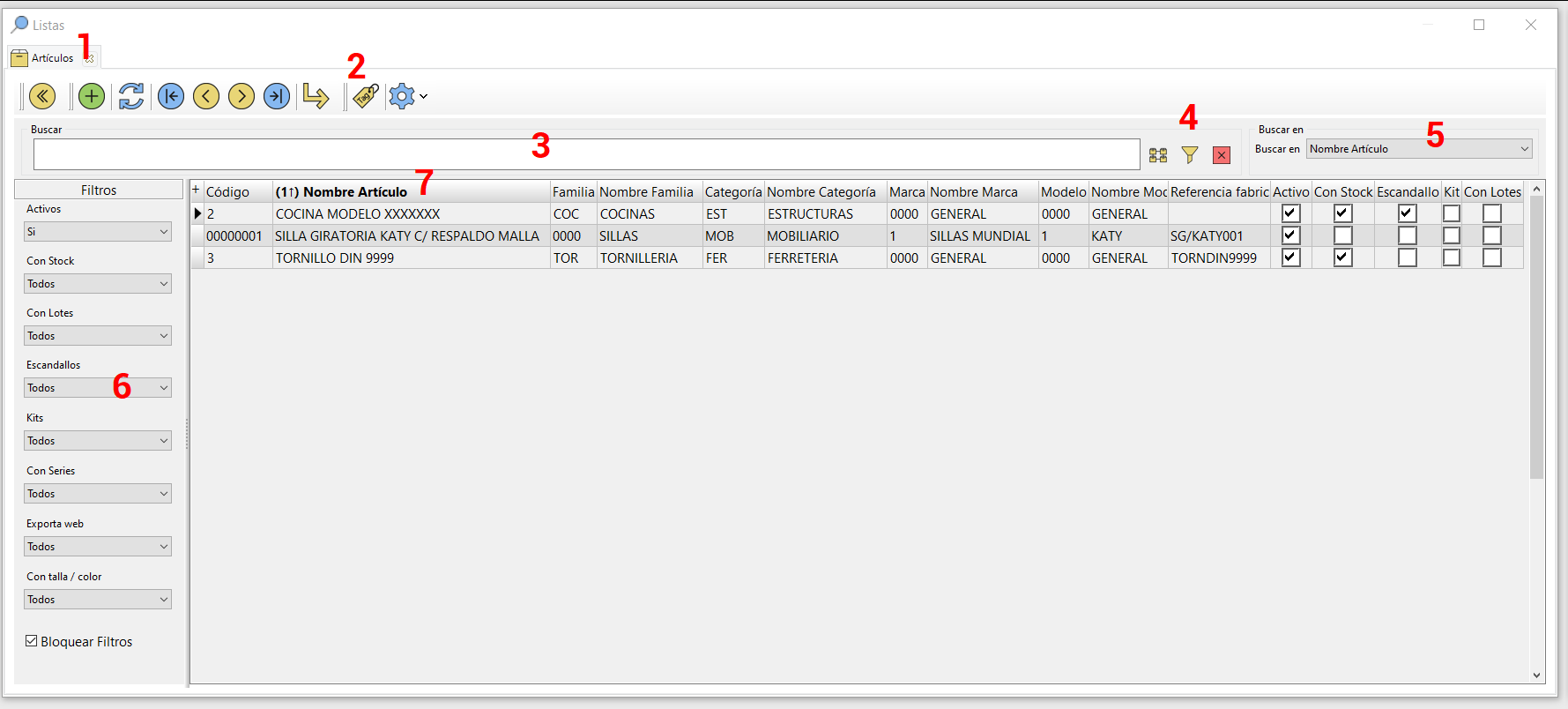Sort by Nombre Artículo column header

[x=412, y=191]
